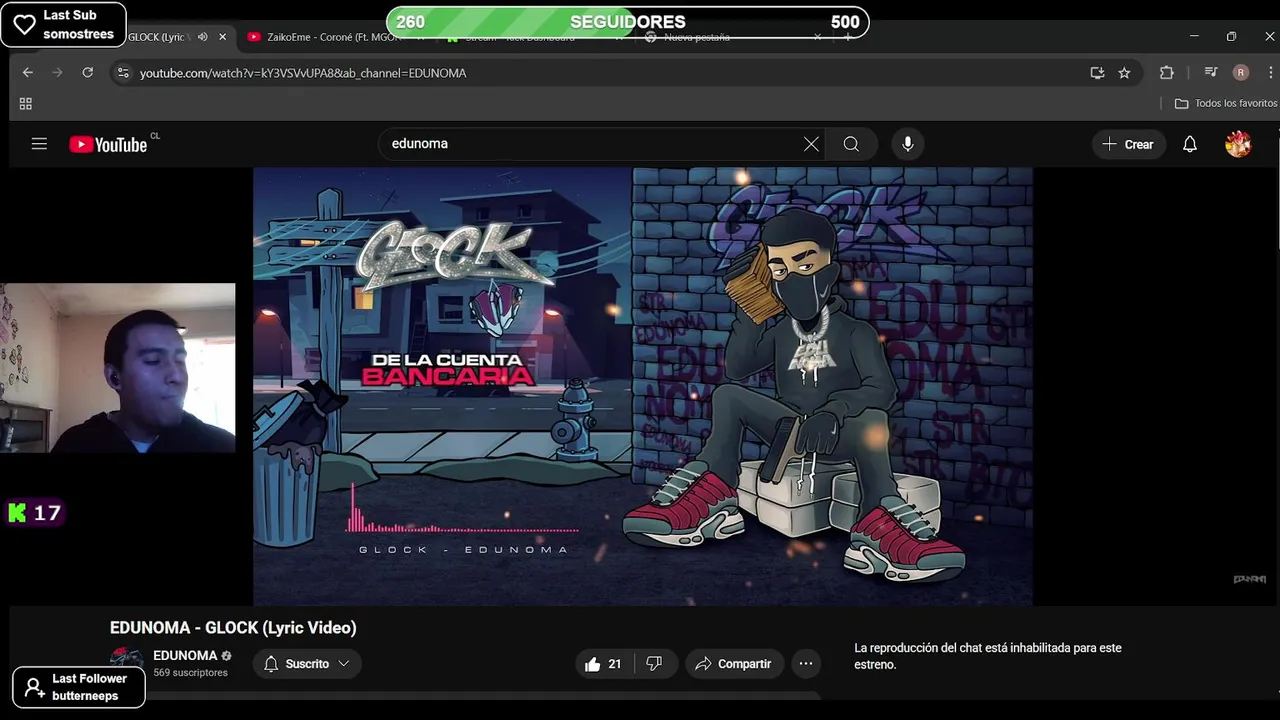1280x720 pixels.
Task: Click the address bar URL
Action: pyautogui.click(x=303, y=73)
